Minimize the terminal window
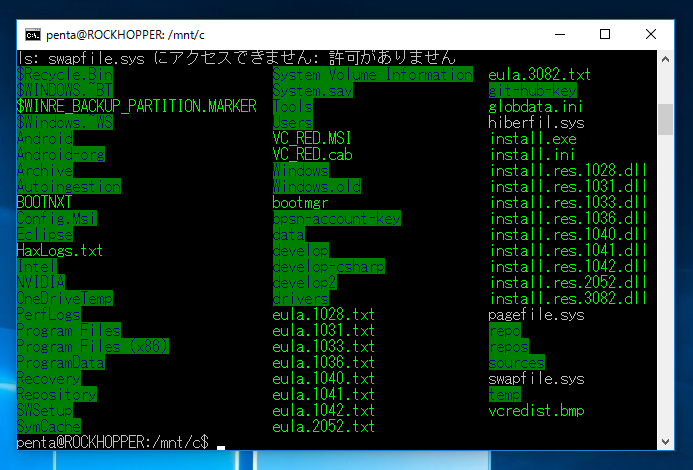The width and height of the screenshot is (693, 470). [560, 34]
